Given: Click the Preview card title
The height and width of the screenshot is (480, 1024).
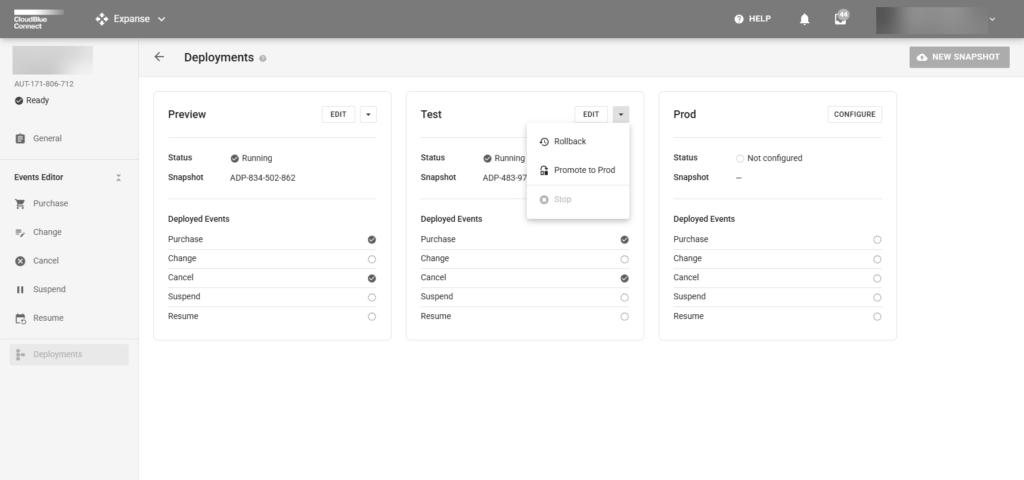Looking at the screenshot, I should 187,114.
